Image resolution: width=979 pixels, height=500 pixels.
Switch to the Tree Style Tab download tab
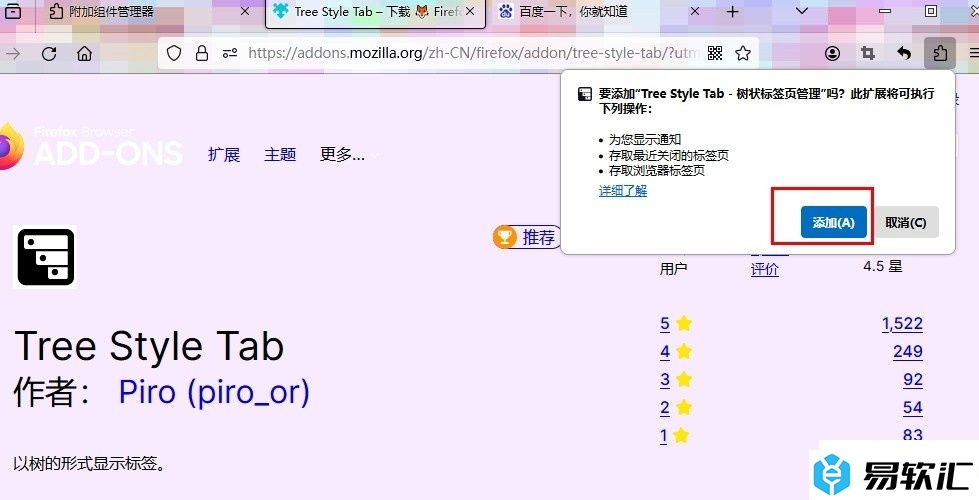pos(375,12)
